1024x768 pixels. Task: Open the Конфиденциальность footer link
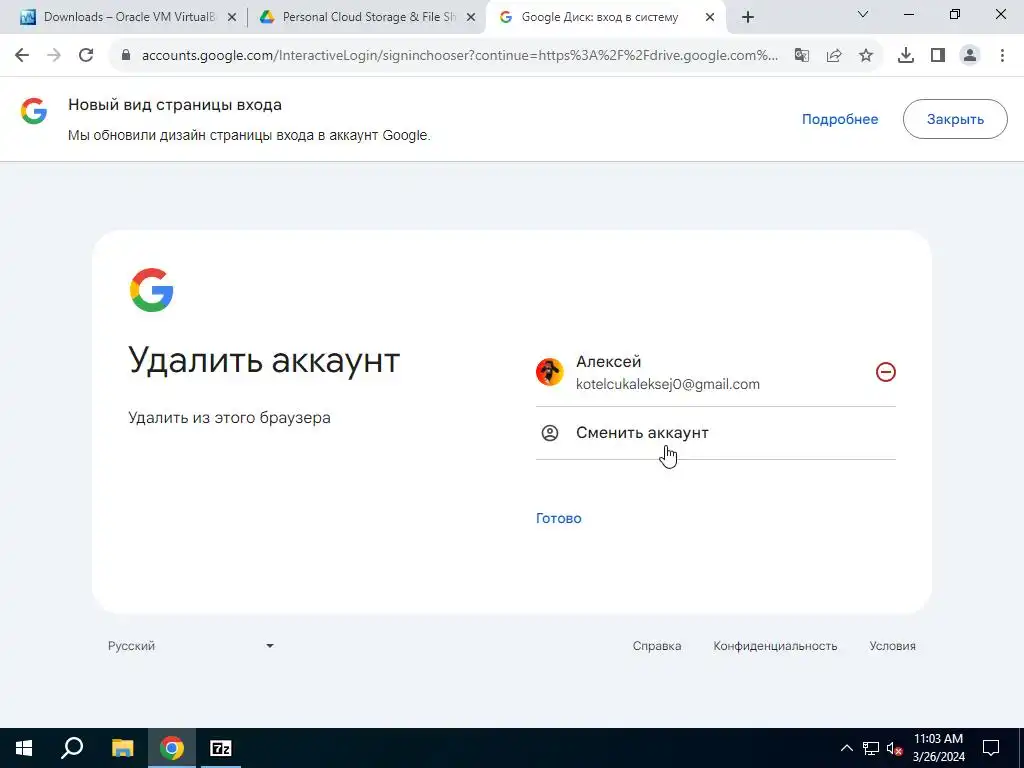[775, 646]
